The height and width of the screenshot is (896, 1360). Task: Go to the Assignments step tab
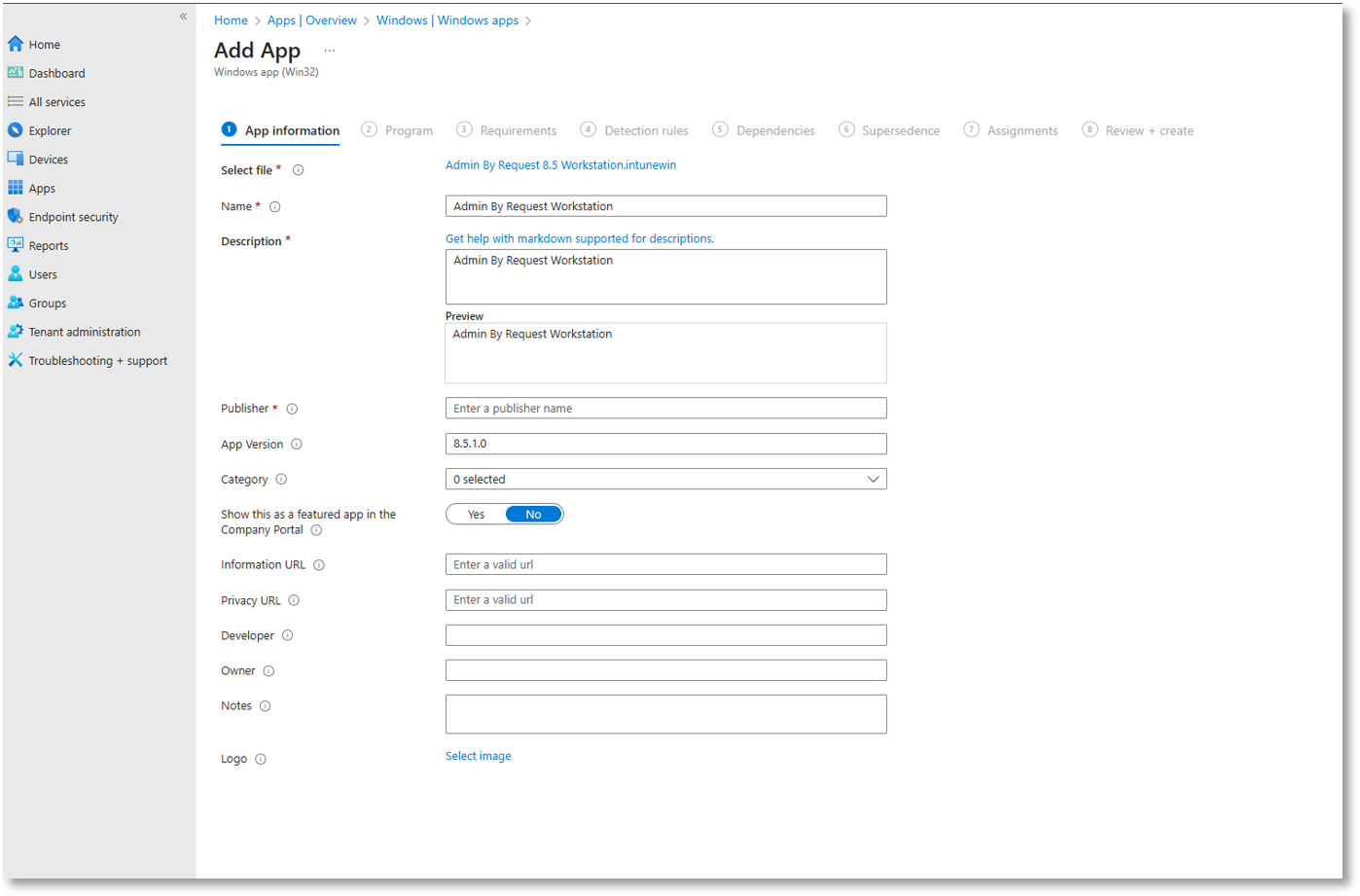click(1011, 130)
